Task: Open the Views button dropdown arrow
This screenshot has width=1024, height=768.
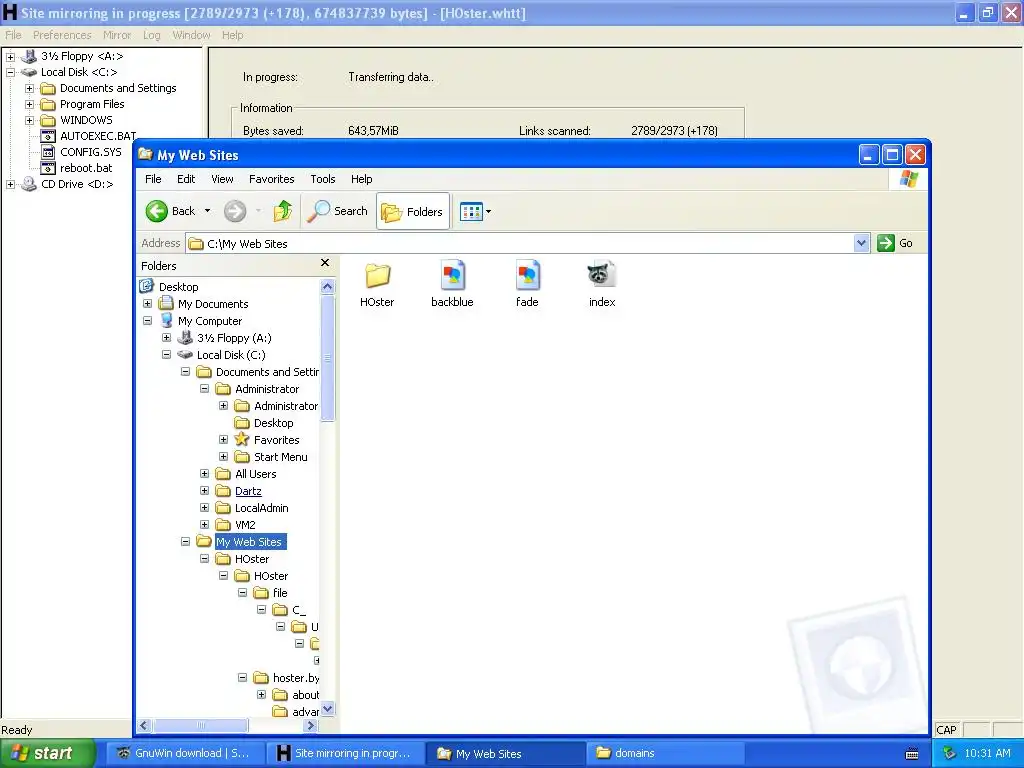Action: 488,211
